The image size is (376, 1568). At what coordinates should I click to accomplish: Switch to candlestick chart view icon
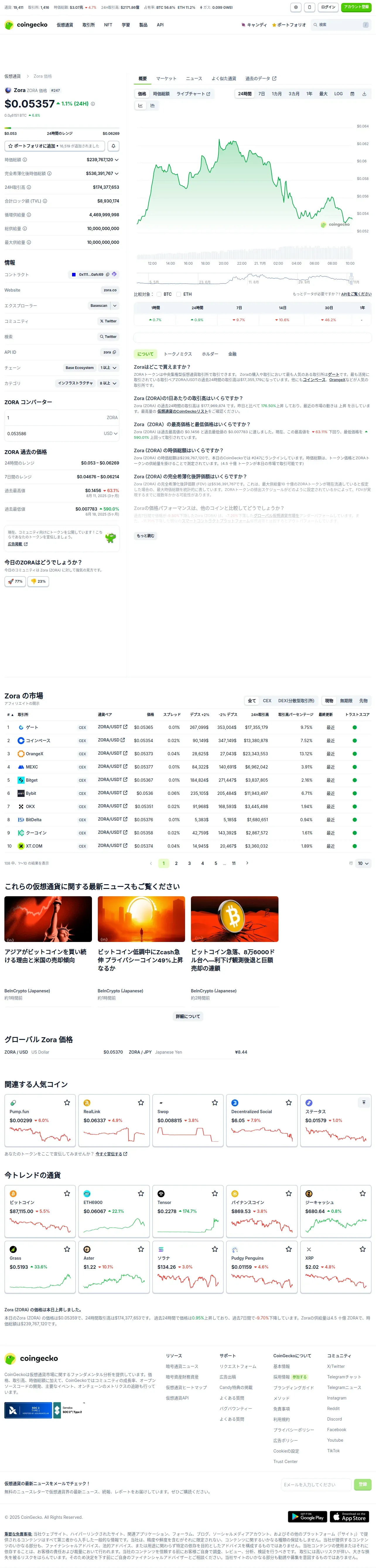click(152, 105)
